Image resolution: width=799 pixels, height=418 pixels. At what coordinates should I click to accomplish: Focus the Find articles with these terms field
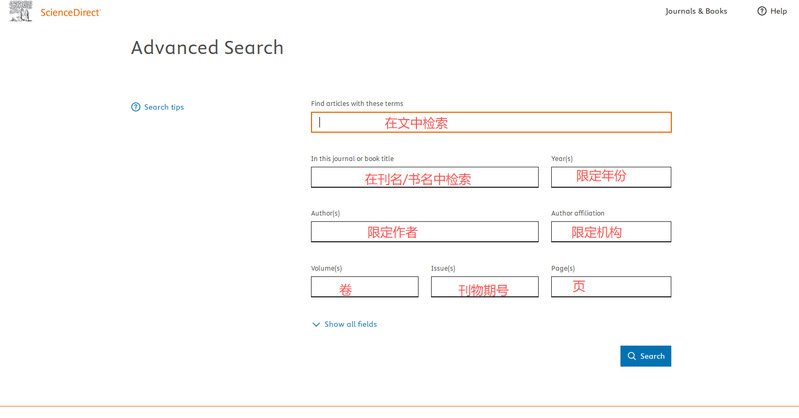[x=490, y=122]
